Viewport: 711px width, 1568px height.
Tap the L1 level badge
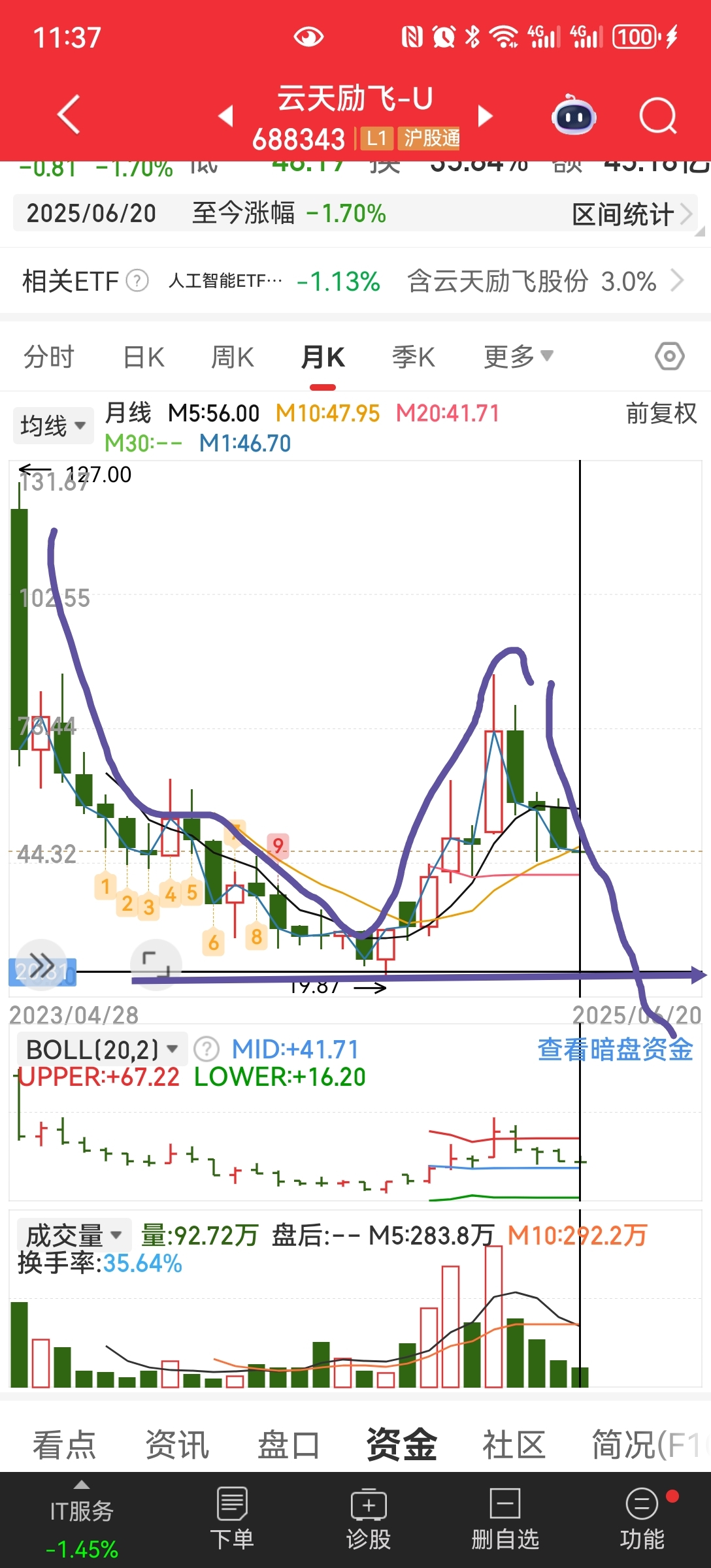pos(376,139)
